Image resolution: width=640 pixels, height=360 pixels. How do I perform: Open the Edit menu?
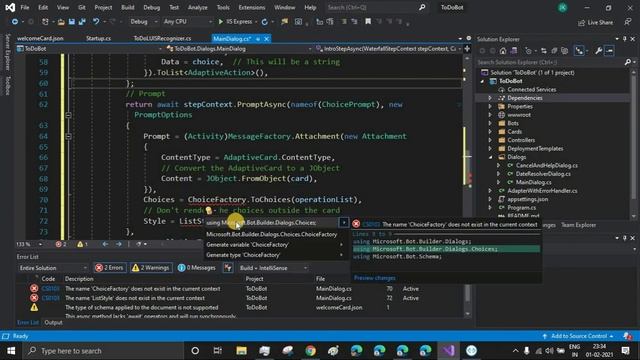pyautogui.click(x=43, y=7)
